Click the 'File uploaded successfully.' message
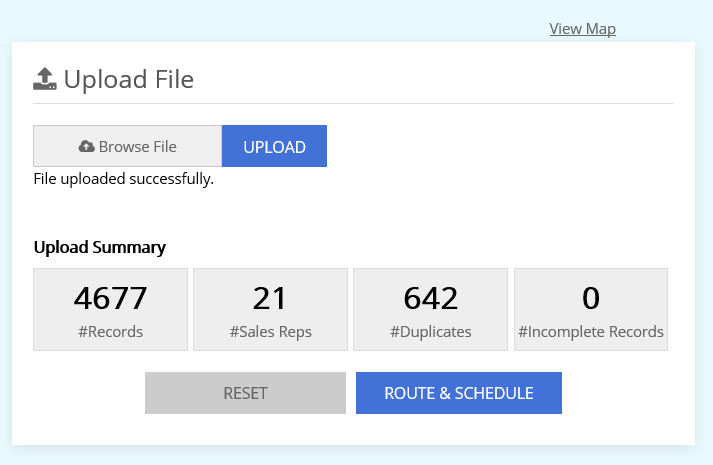This screenshot has width=713, height=465. (124, 180)
